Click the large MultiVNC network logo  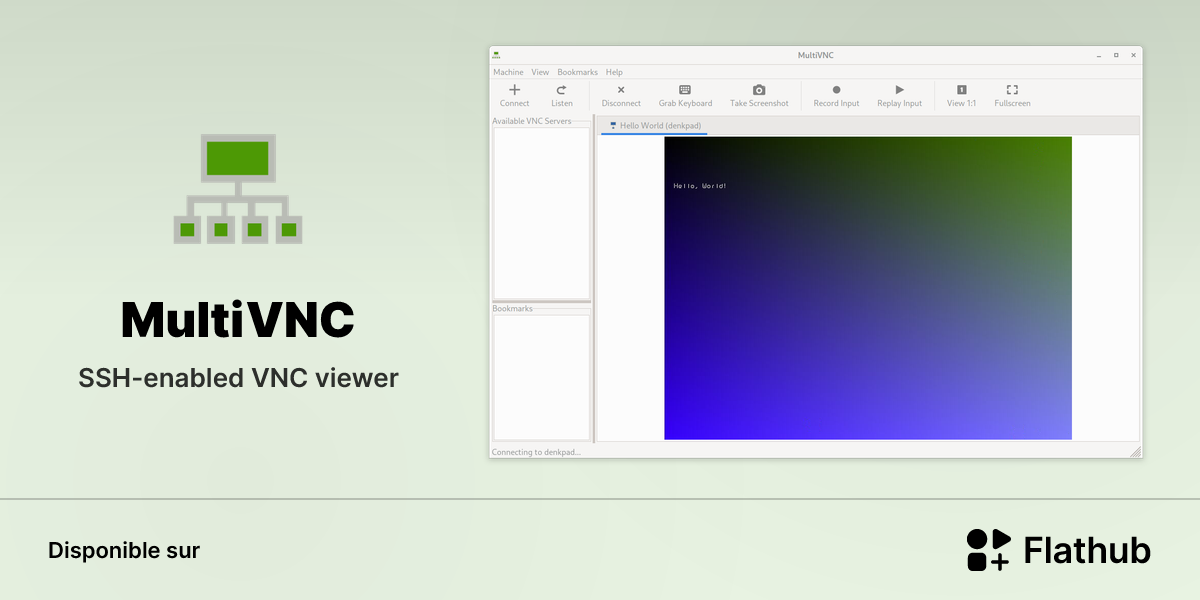[237, 189]
